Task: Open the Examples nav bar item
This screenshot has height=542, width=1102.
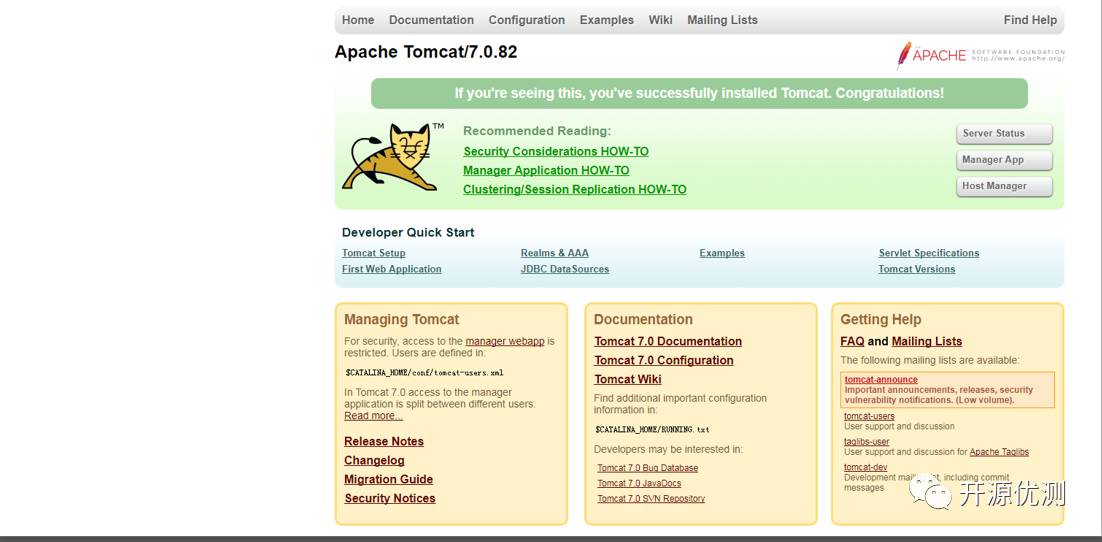Action: point(607,20)
